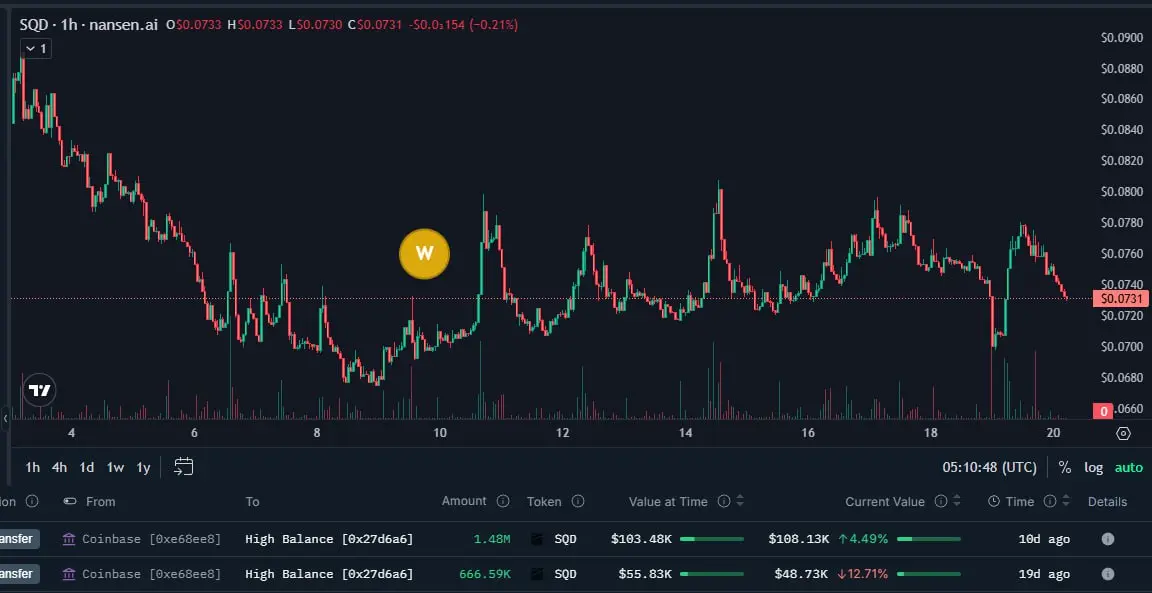Open details icon for 19d ago row
1152x593 pixels.
click(x=1107, y=574)
